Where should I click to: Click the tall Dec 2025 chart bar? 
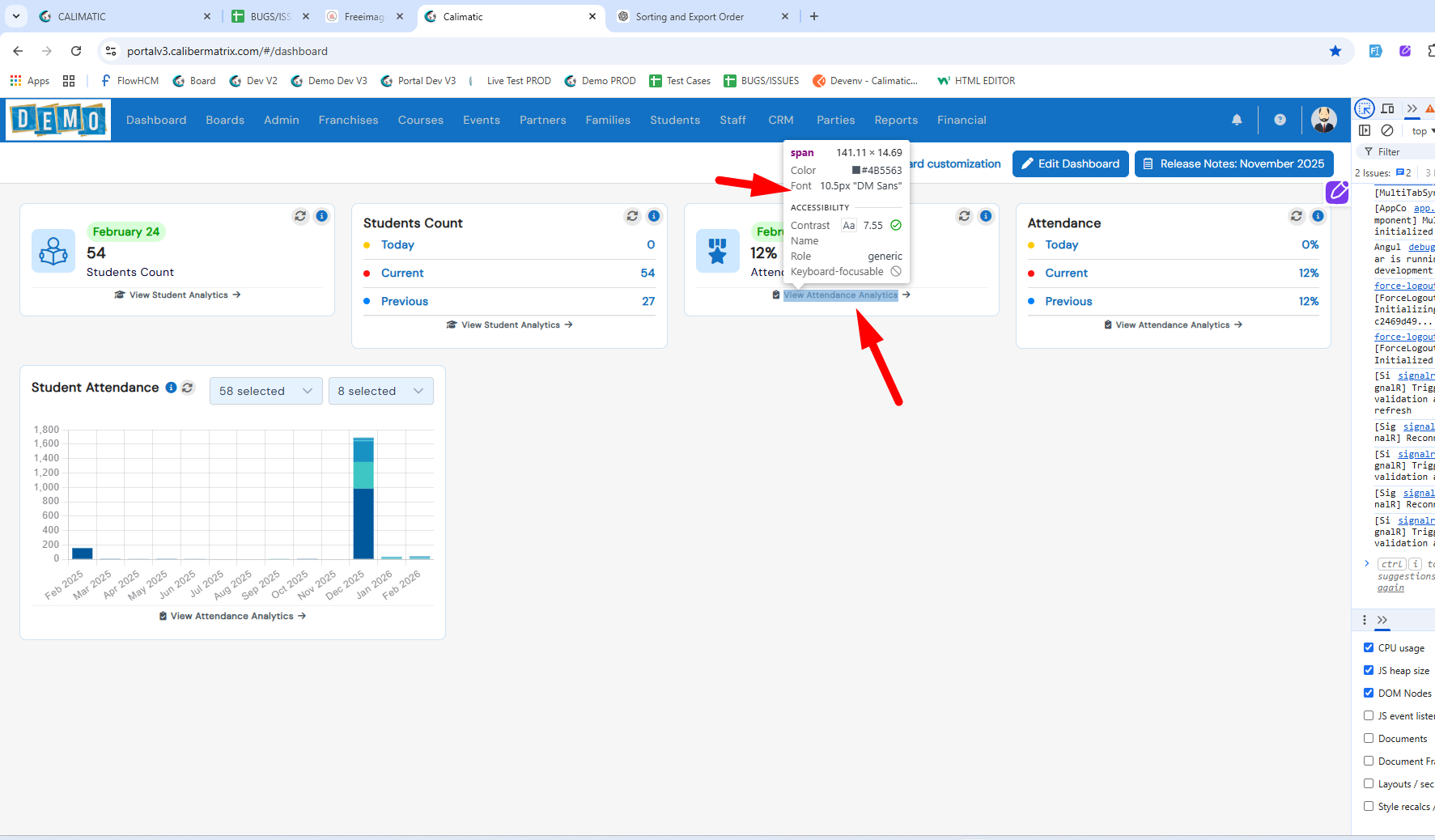363,498
